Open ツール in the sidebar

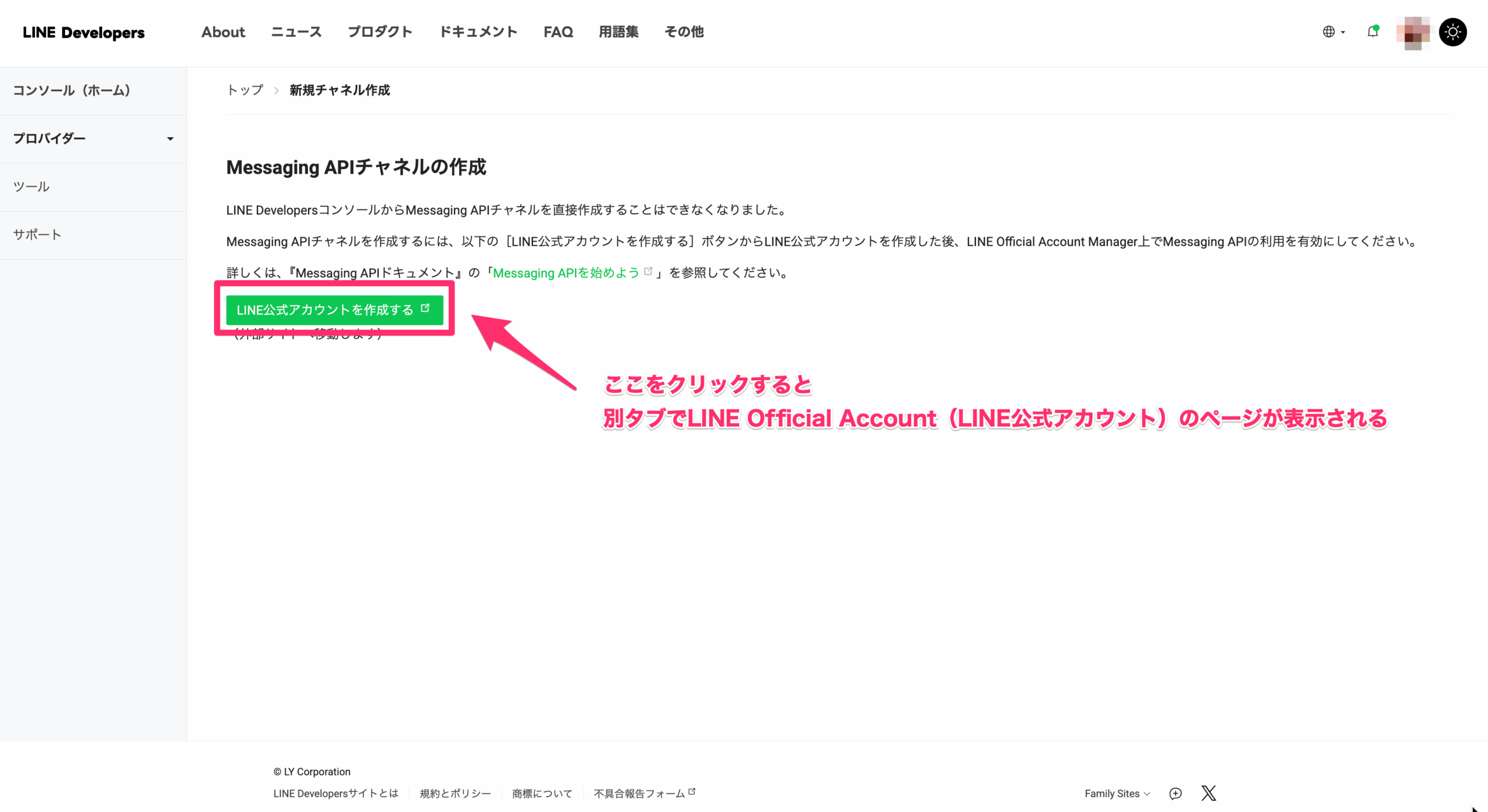(93, 187)
